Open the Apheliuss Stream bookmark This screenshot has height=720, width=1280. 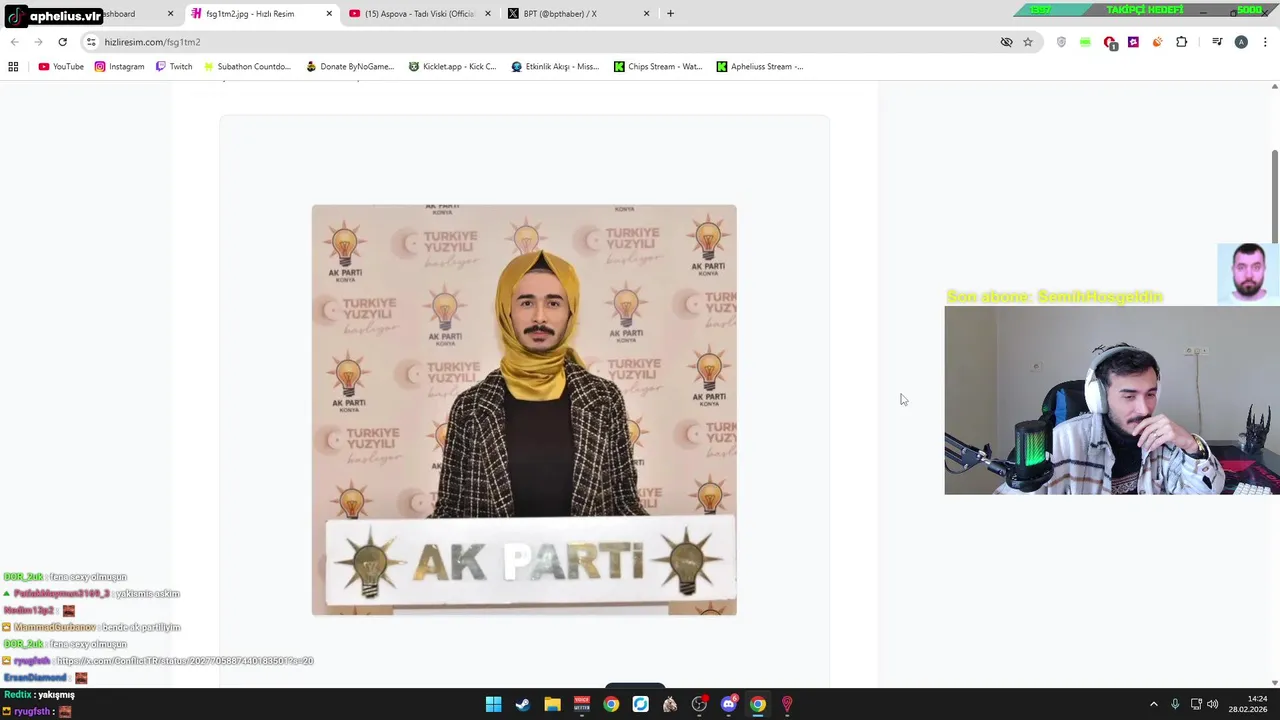(x=760, y=66)
